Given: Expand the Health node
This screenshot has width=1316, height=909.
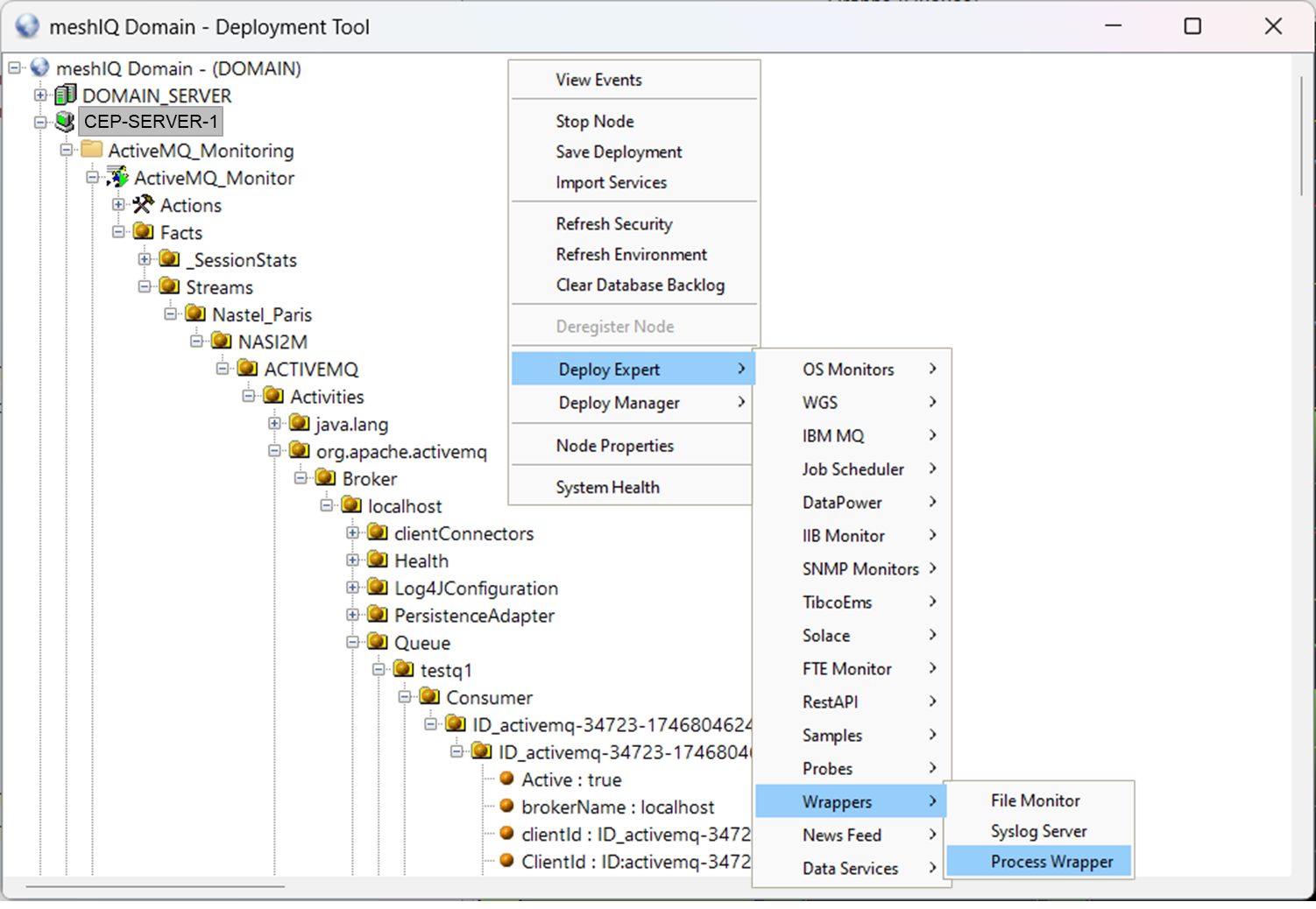Looking at the screenshot, I should click(352, 560).
